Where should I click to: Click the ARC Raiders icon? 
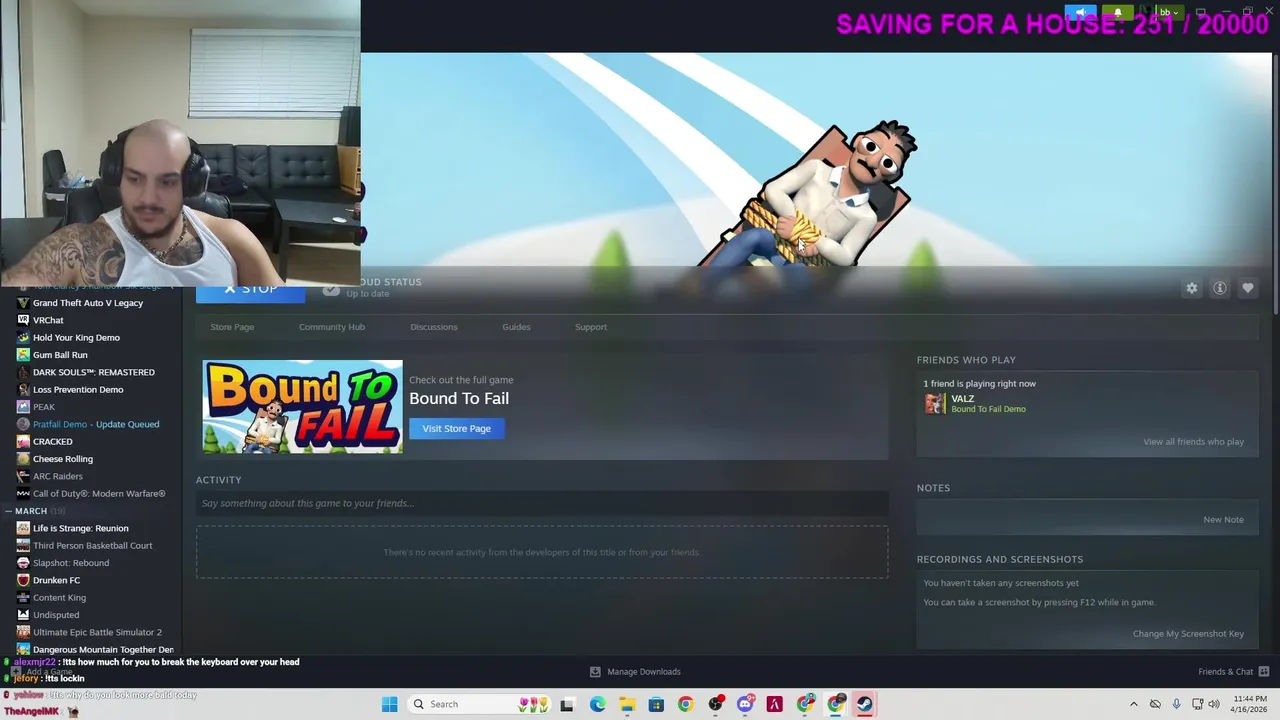pos(23,476)
